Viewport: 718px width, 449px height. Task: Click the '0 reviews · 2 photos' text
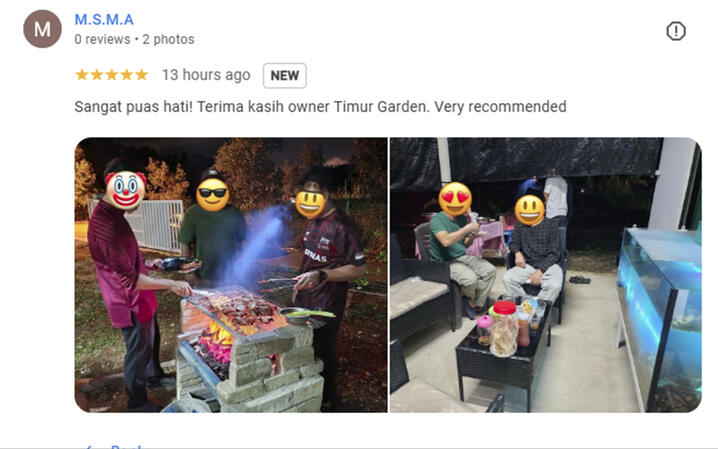pos(134,39)
